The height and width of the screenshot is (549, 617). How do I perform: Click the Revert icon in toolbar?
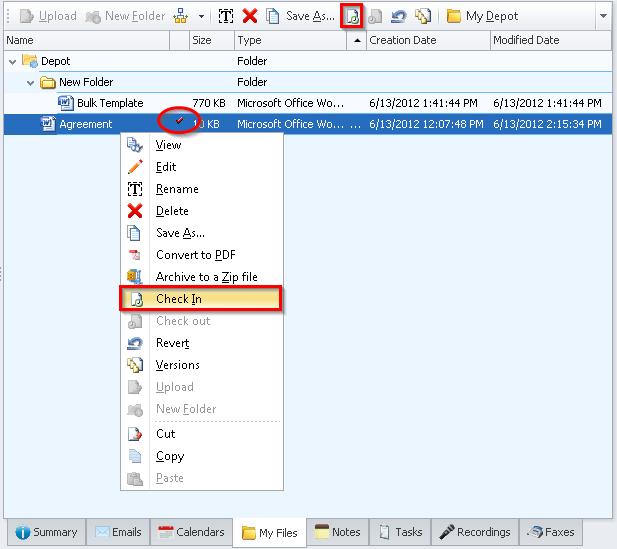(x=398, y=16)
